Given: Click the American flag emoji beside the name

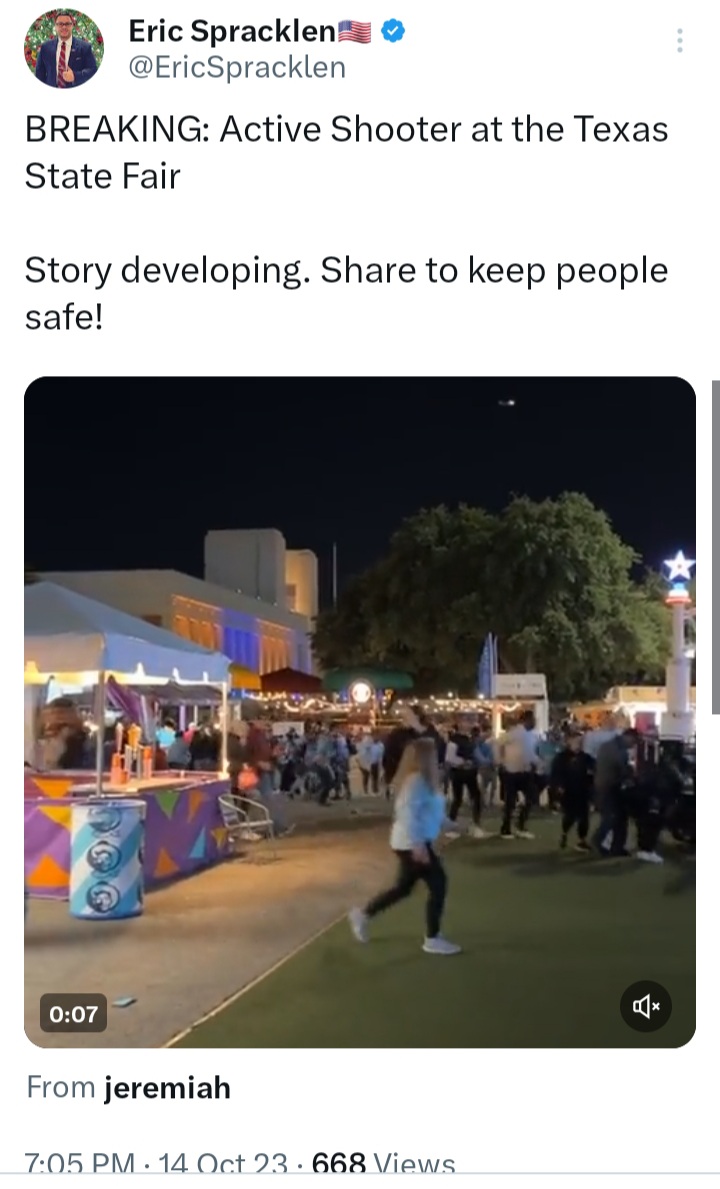Looking at the screenshot, I should (355, 32).
